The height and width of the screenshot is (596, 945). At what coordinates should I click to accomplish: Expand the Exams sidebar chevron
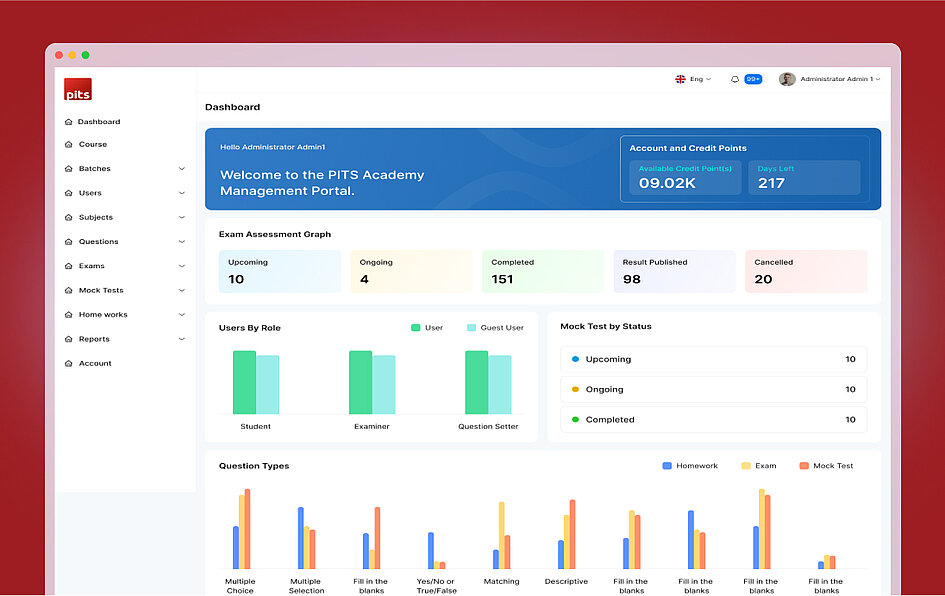pyautogui.click(x=181, y=266)
